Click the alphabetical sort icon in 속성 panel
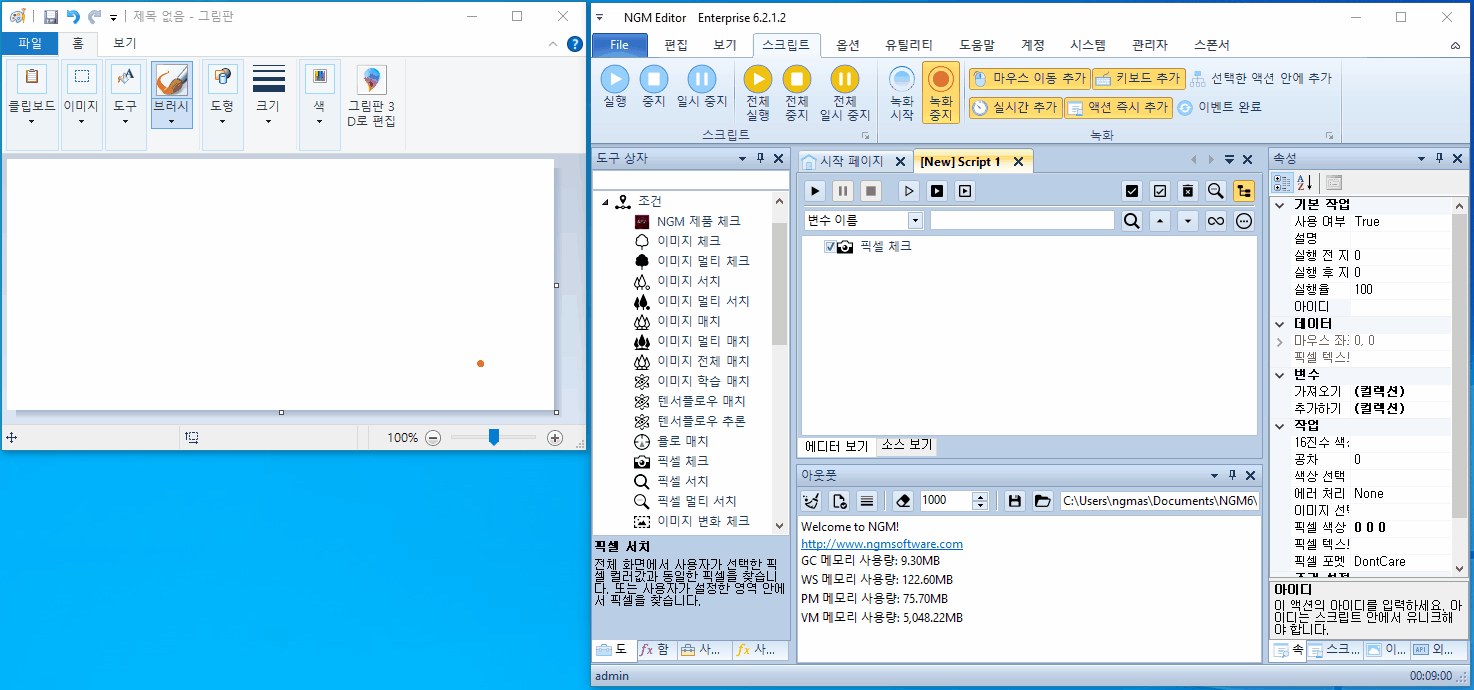The height and width of the screenshot is (690, 1474). 1305,183
